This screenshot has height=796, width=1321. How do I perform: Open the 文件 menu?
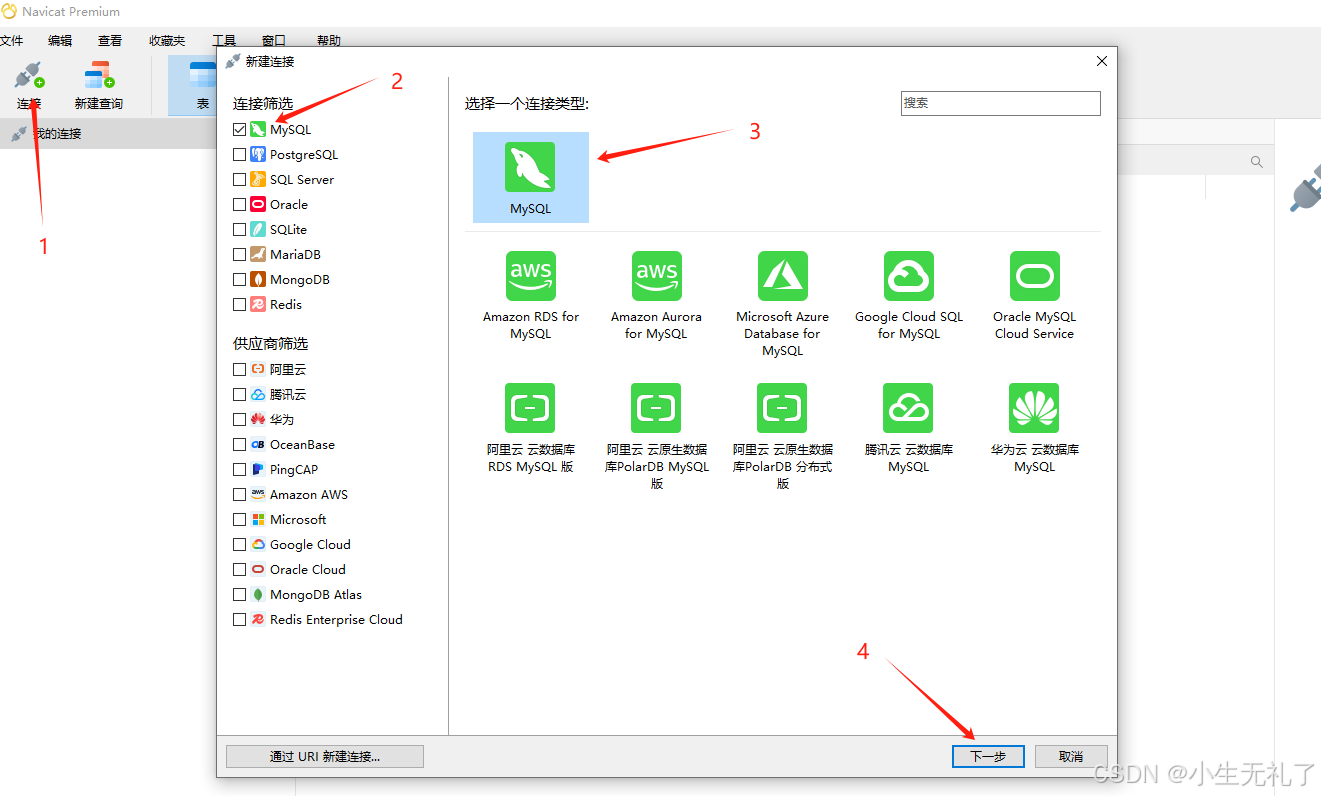coord(11,41)
